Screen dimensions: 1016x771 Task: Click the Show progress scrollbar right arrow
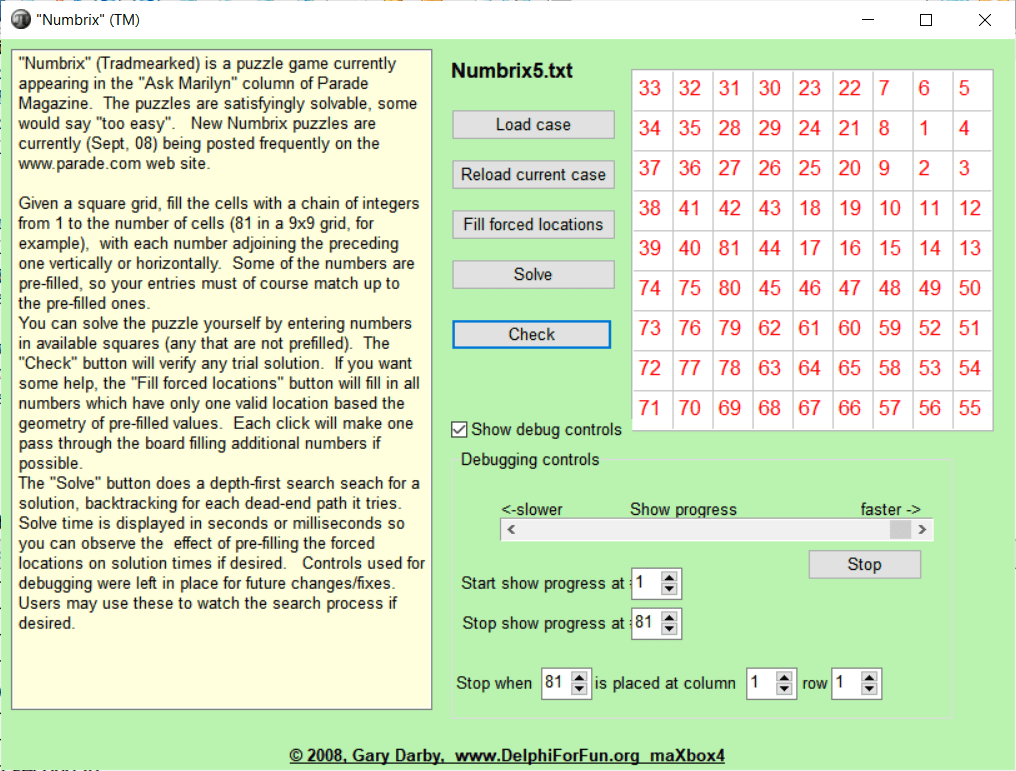(922, 530)
